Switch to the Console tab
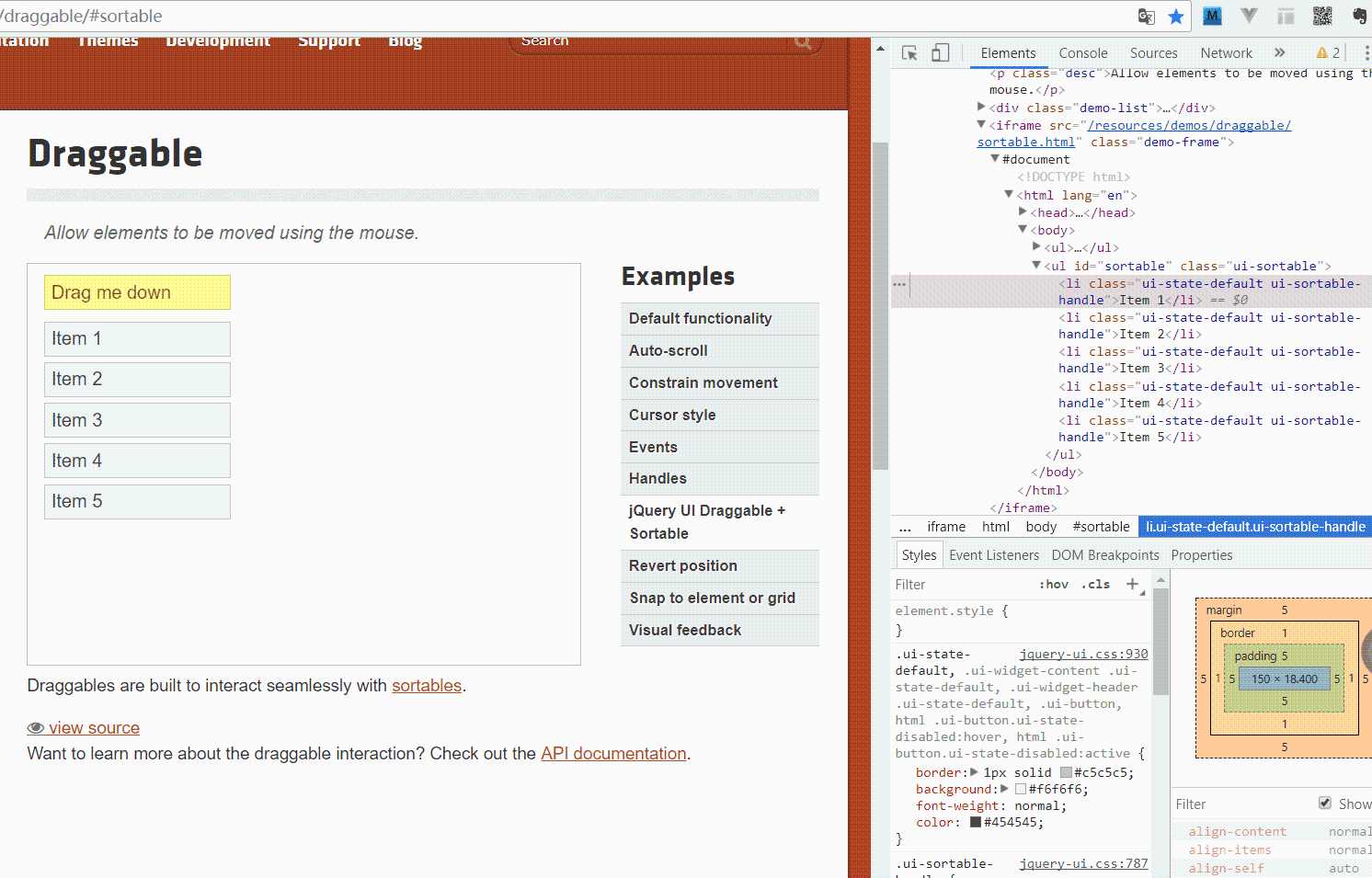Image resolution: width=1372 pixels, height=878 pixels. [1083, 53]
